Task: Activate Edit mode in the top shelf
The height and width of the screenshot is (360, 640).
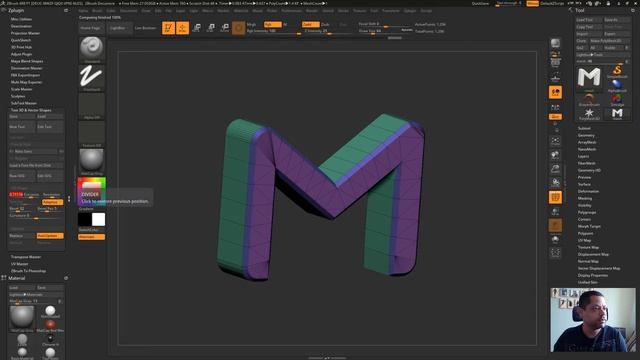Action: click(x=168, y=28)
